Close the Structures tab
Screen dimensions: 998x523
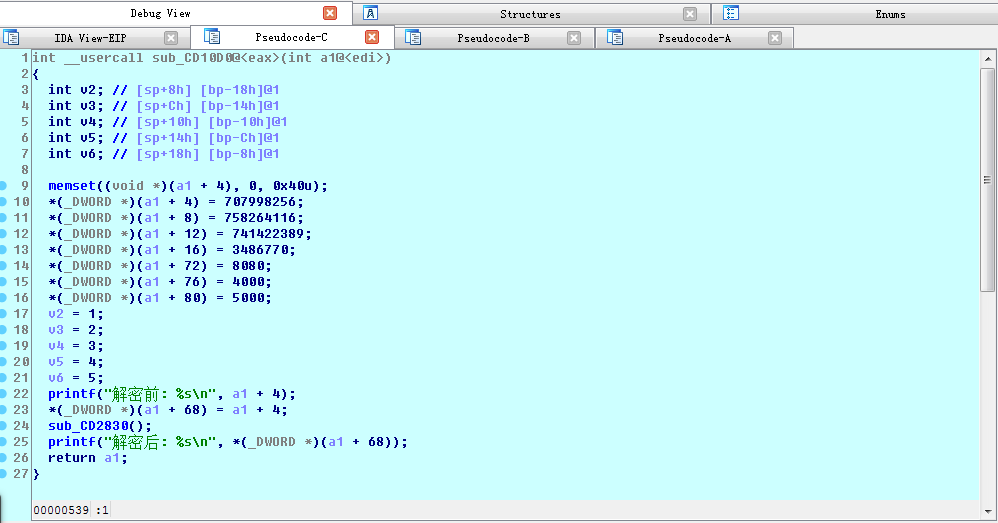tap(690, 14)
